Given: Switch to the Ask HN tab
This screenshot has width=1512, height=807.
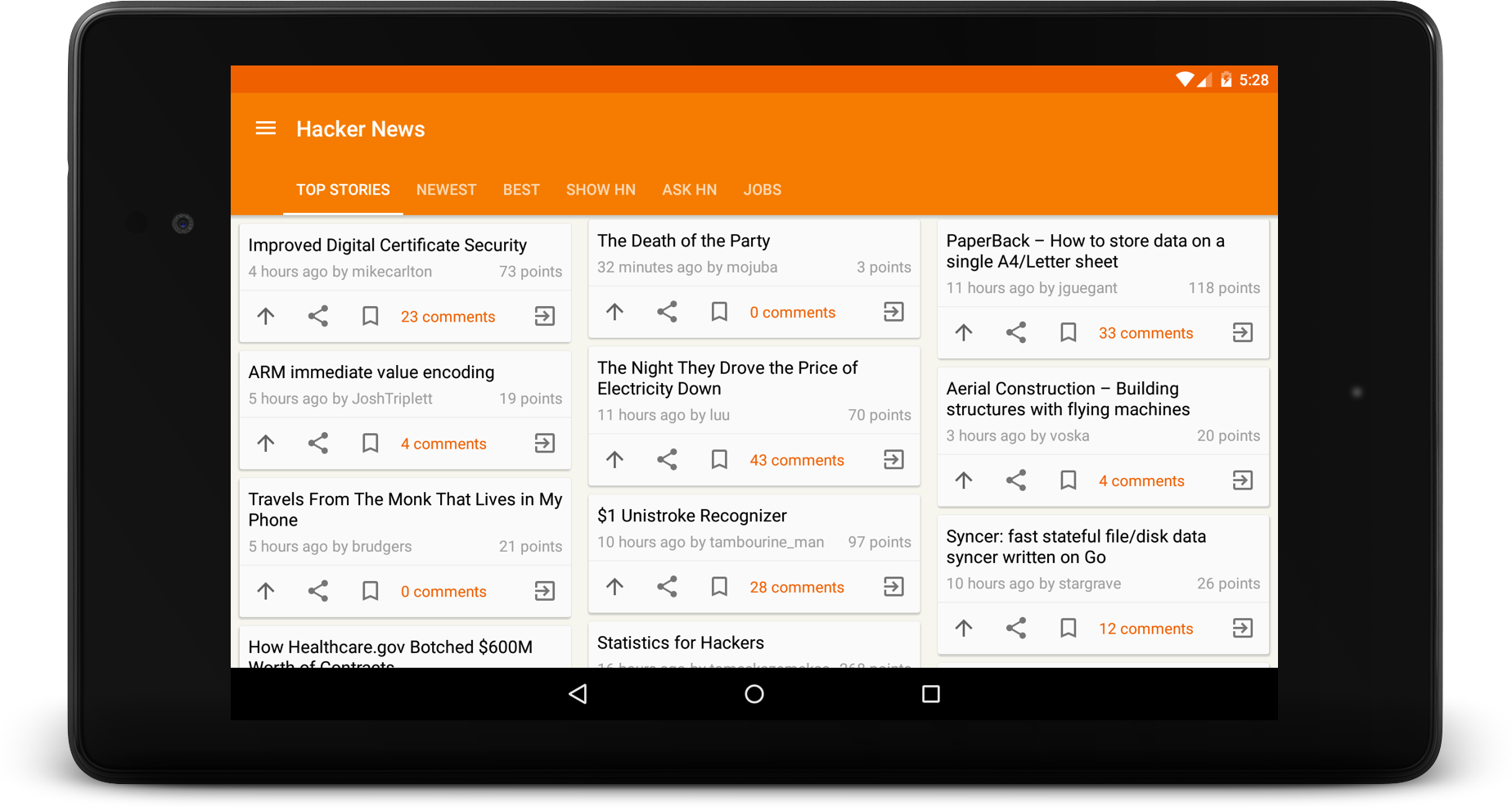Looking at the screenshot, I should (690, 190).
